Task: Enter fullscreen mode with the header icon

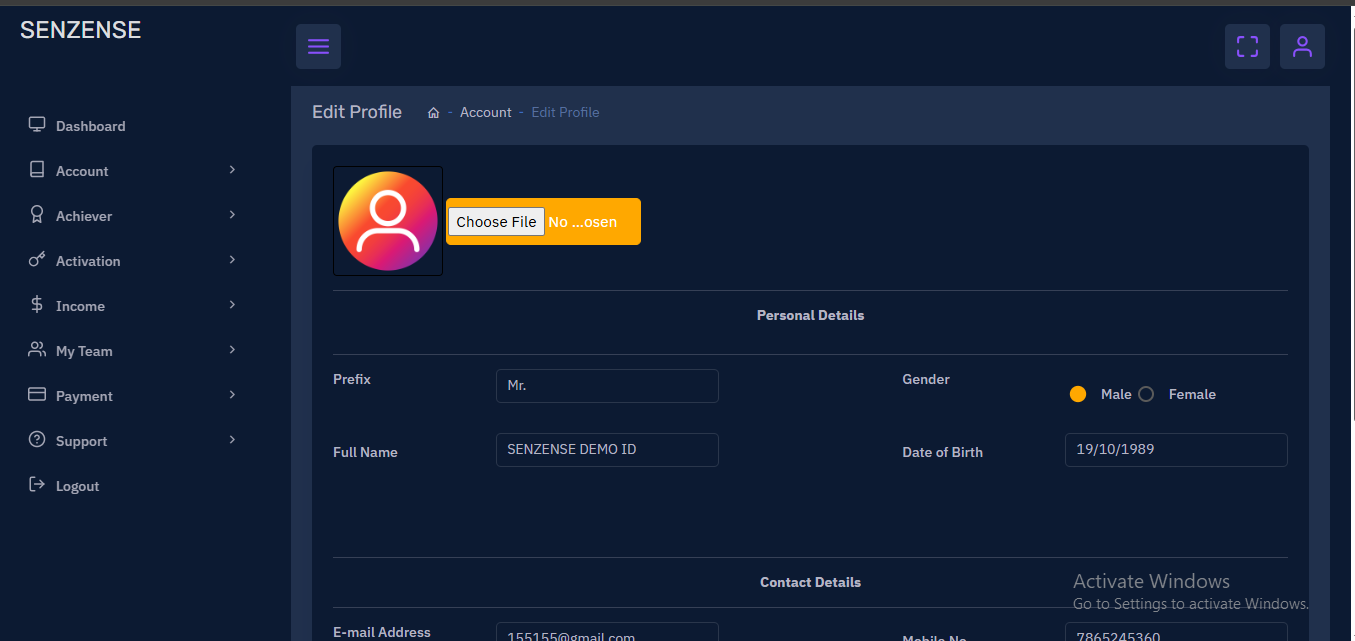Action: (1247, 47)
